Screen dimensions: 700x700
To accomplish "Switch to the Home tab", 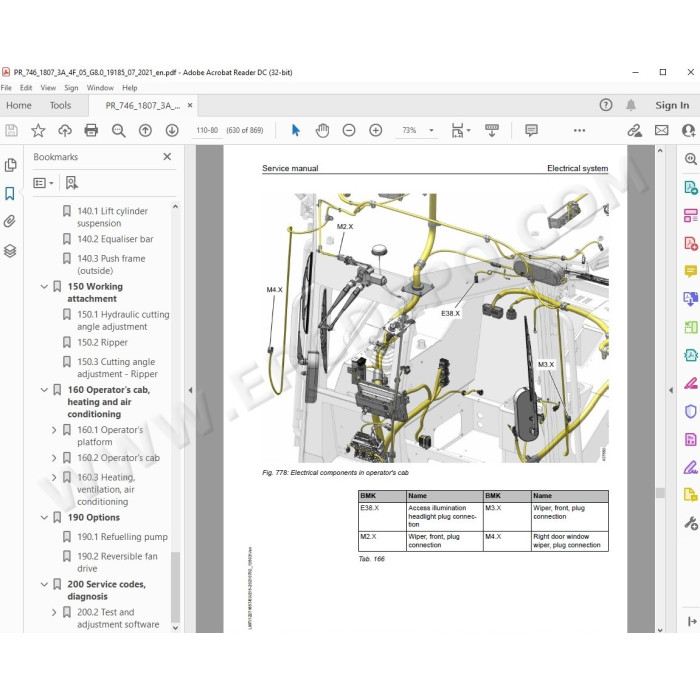I will (19, 105).
